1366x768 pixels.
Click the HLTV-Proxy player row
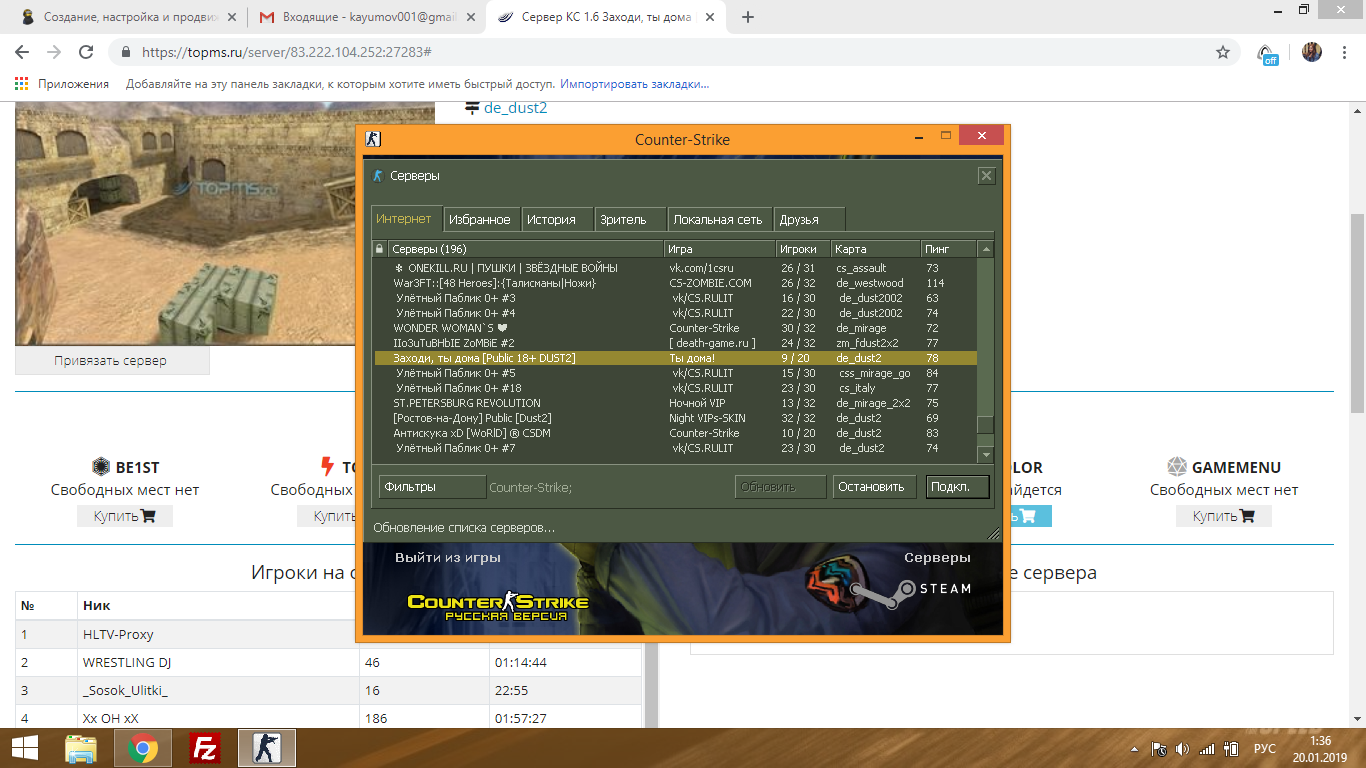click(328, 634)
